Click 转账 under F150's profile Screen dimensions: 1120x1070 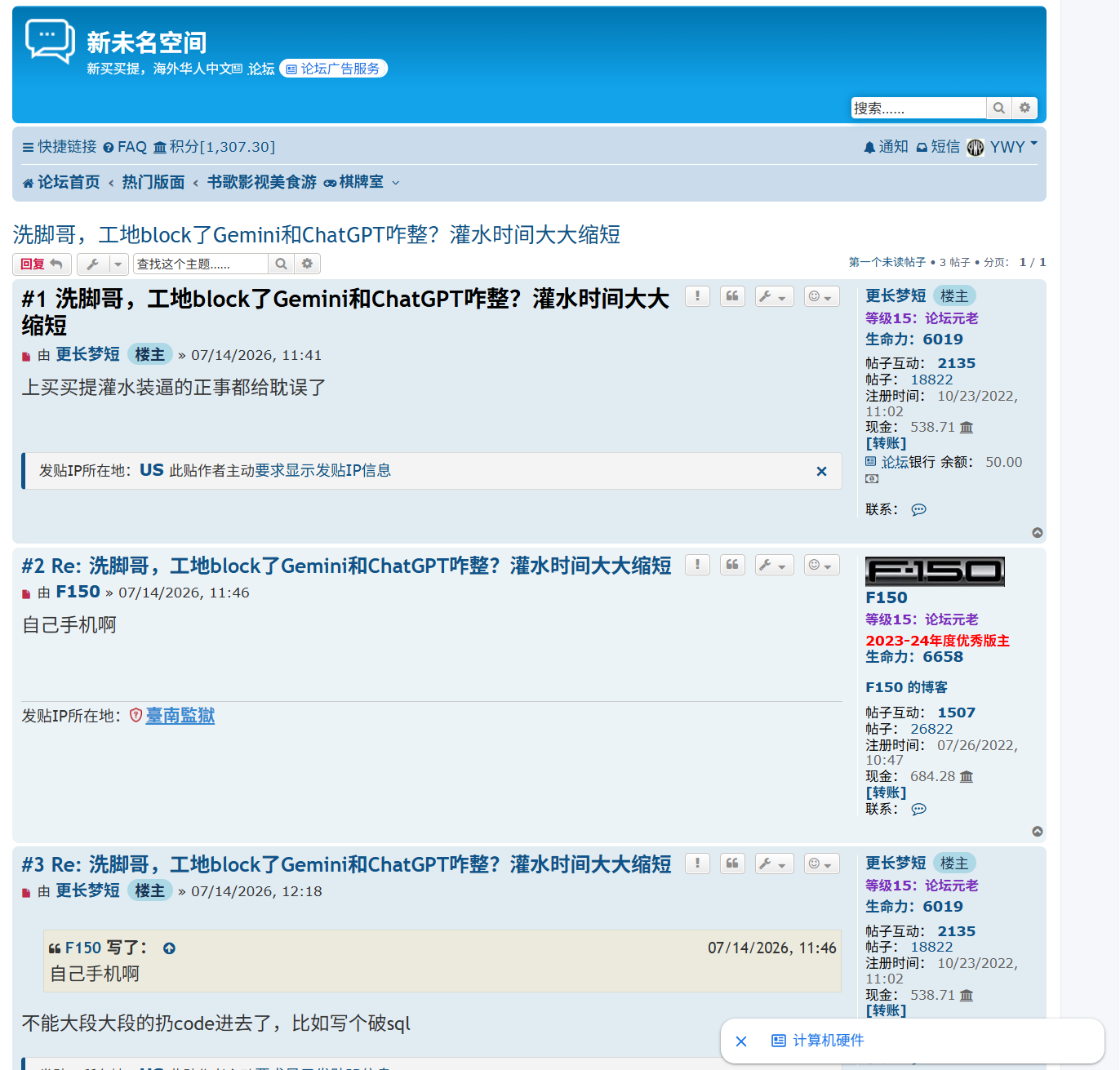[886, 793]
